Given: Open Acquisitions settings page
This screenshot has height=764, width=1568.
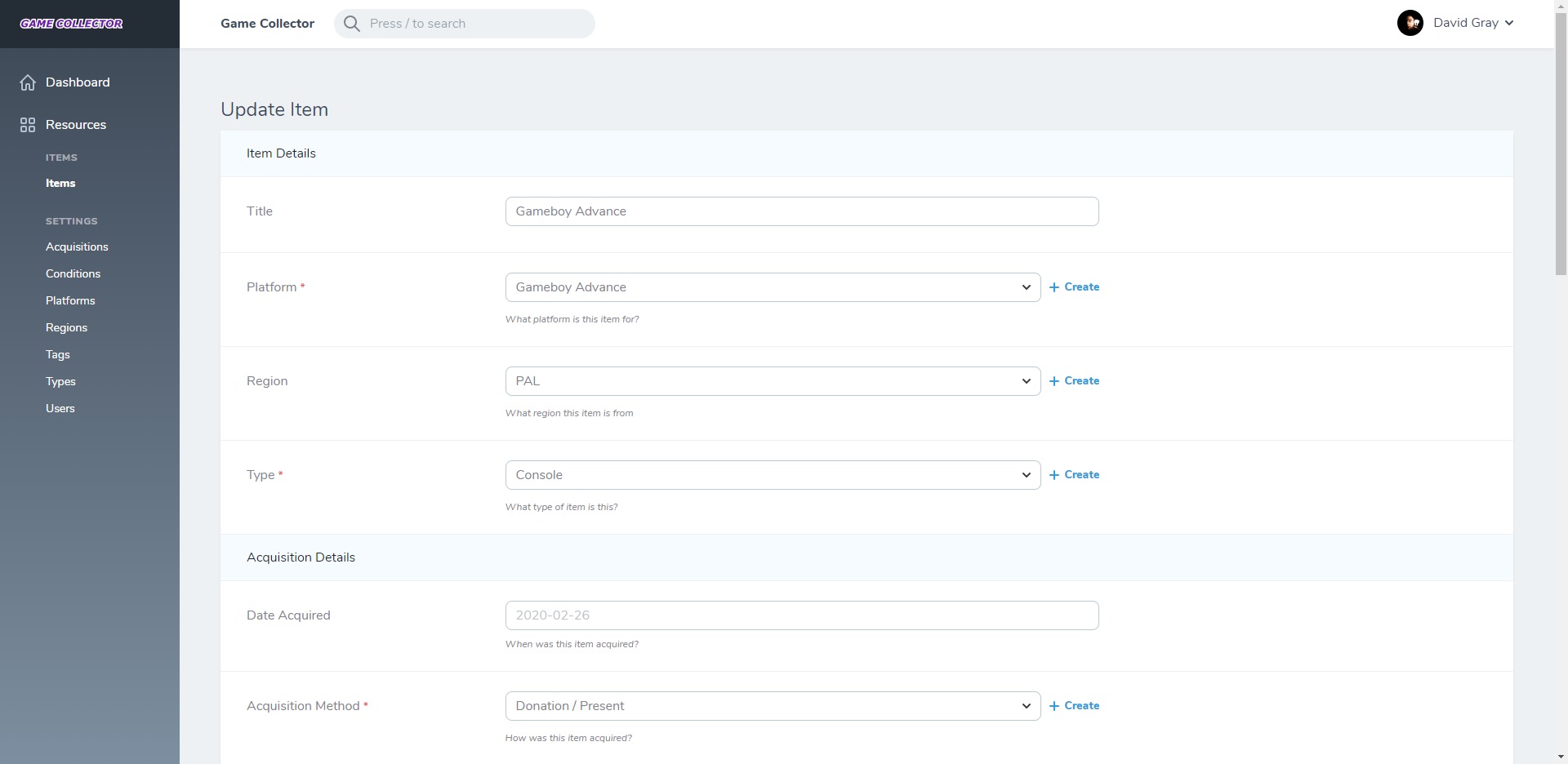Looking at the screenshot, I should point(77,247).
